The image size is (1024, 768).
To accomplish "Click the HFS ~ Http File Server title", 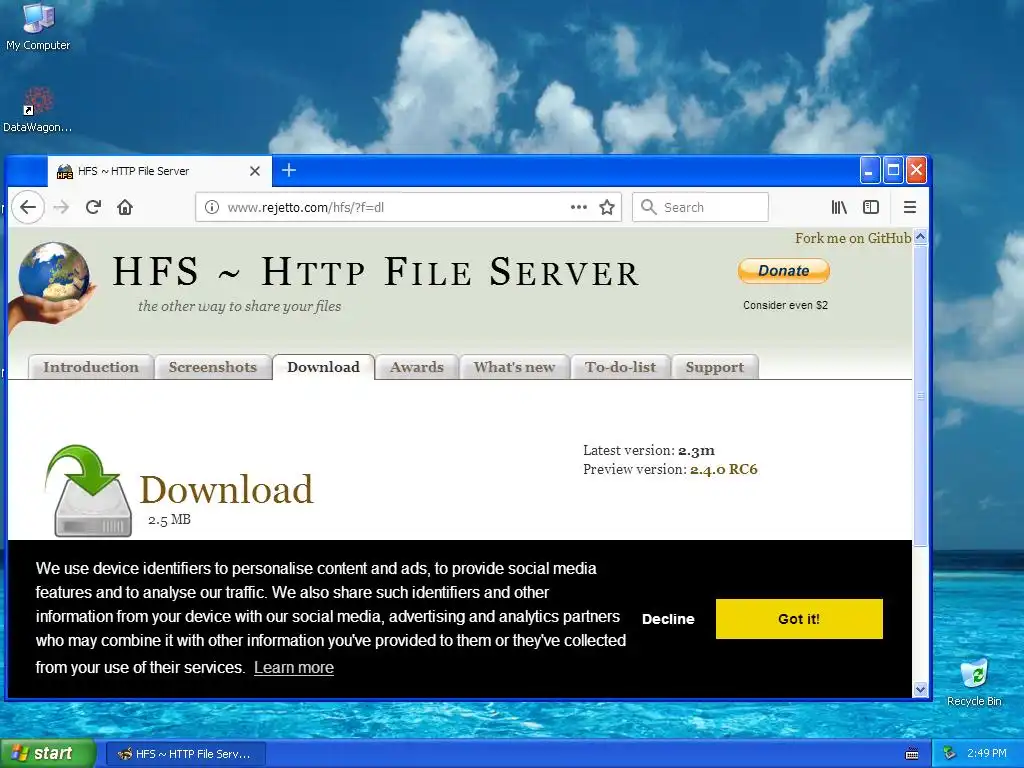I will pos(376,272).
